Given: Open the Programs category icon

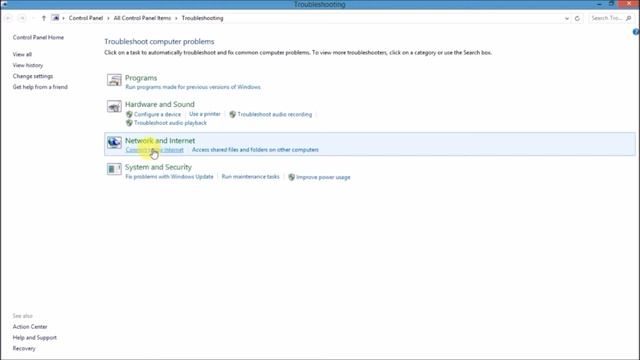Looking at the screenshot, I should [x=114, y=80].
